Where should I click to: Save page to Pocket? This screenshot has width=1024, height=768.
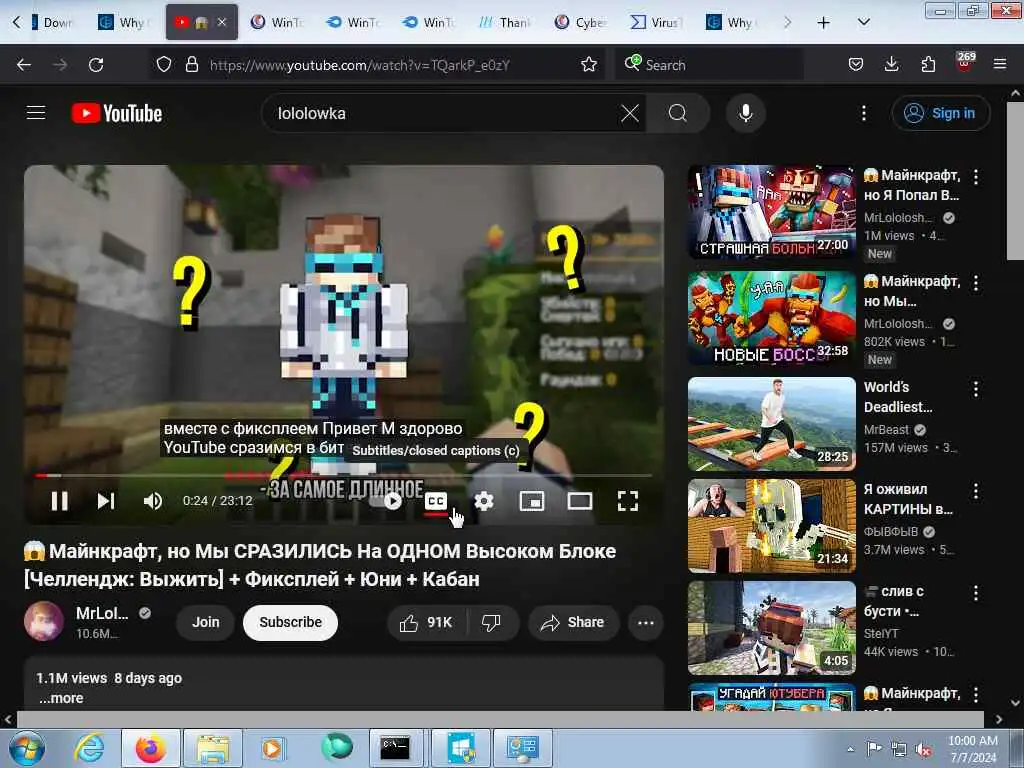pyautogui.click(x=856, y=65)
